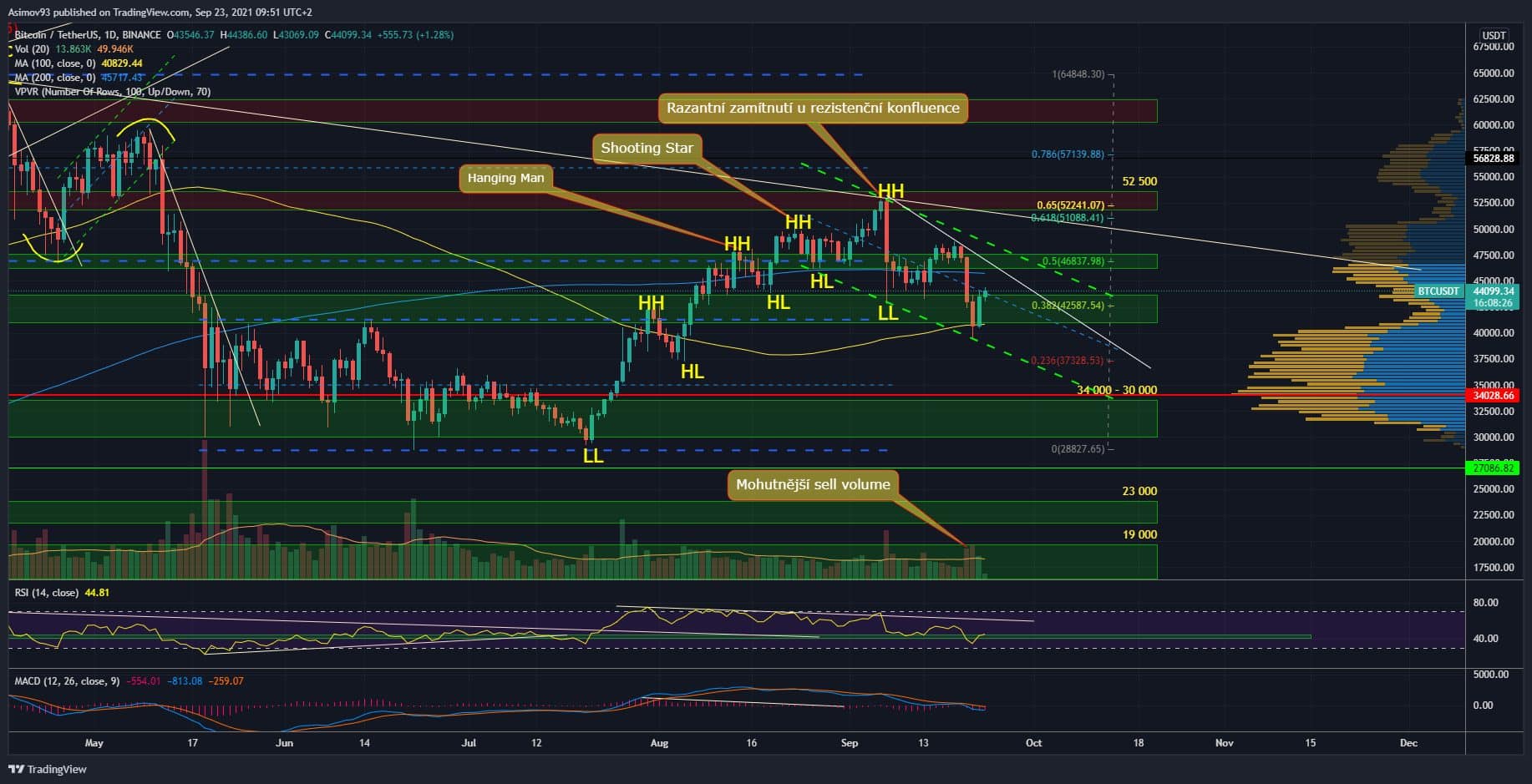
Task: Select the 'Razantní zamítnutí u rezistenční konfluence' callout
Action: [x=813, y=109]
